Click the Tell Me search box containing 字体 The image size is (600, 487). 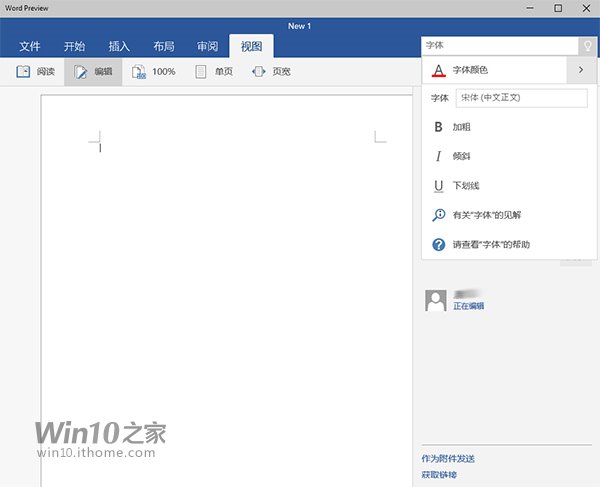coord(499,46)
